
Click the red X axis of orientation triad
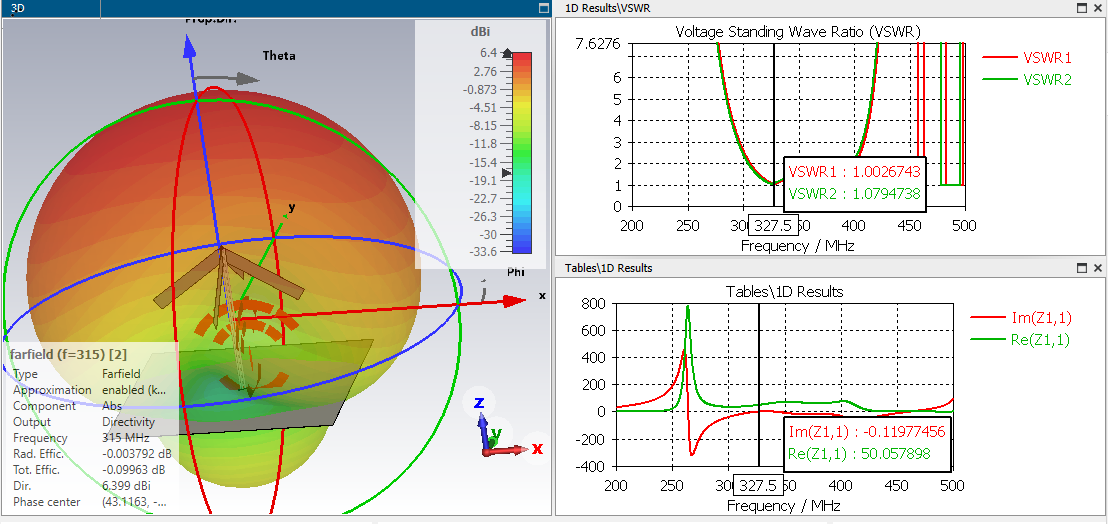click(x=513, y=449)
